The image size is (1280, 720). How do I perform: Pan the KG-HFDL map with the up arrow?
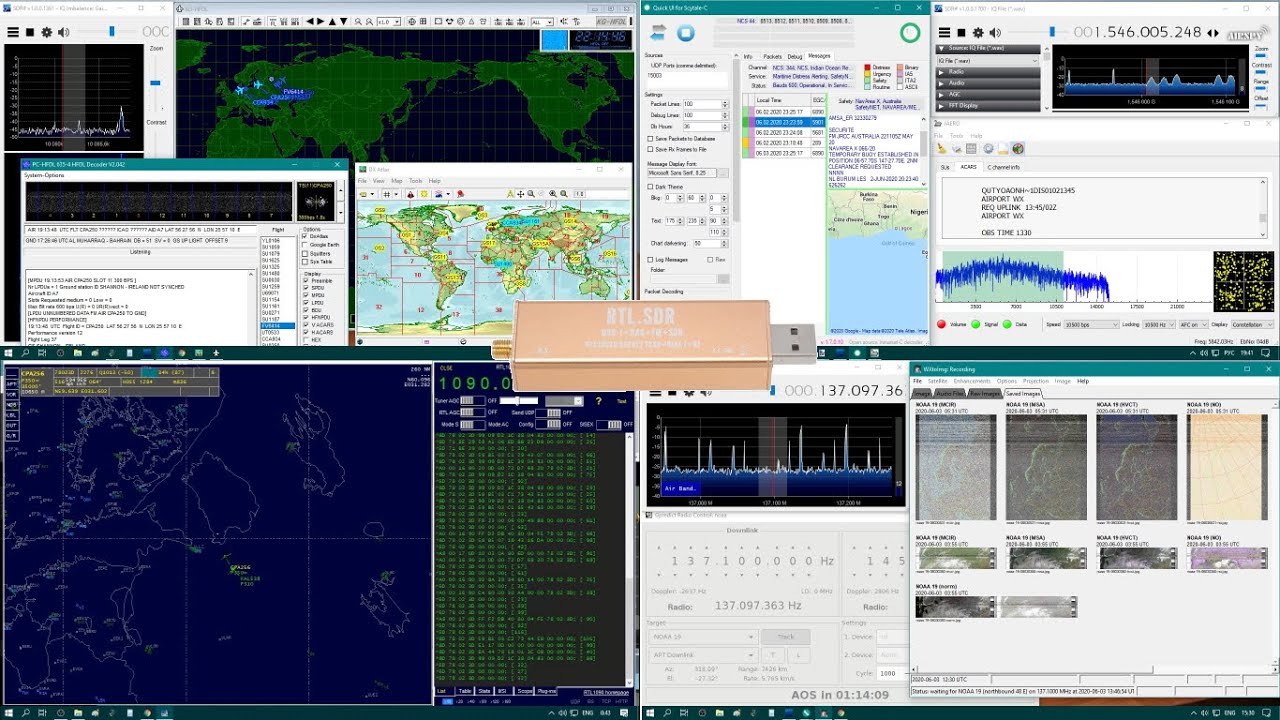click(332, 21)
